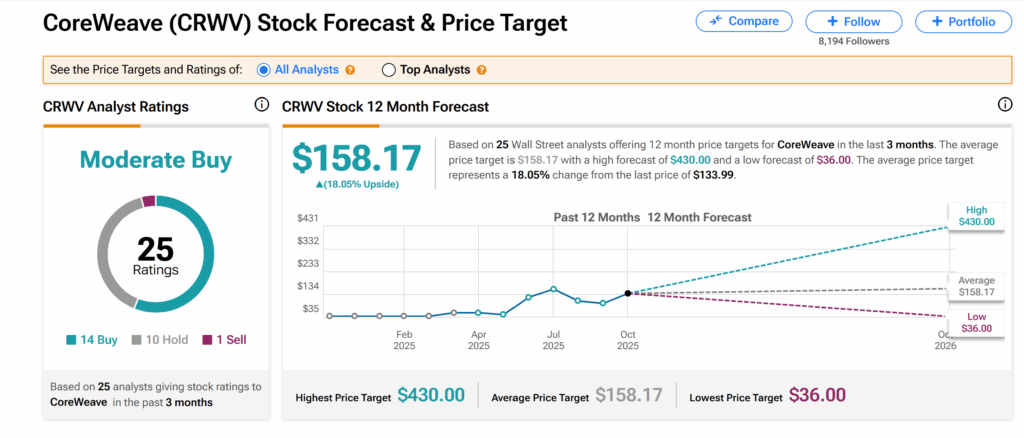Click the maroon Sell legend swatch
Screen dimensions: 1024x438
point(208,340)
